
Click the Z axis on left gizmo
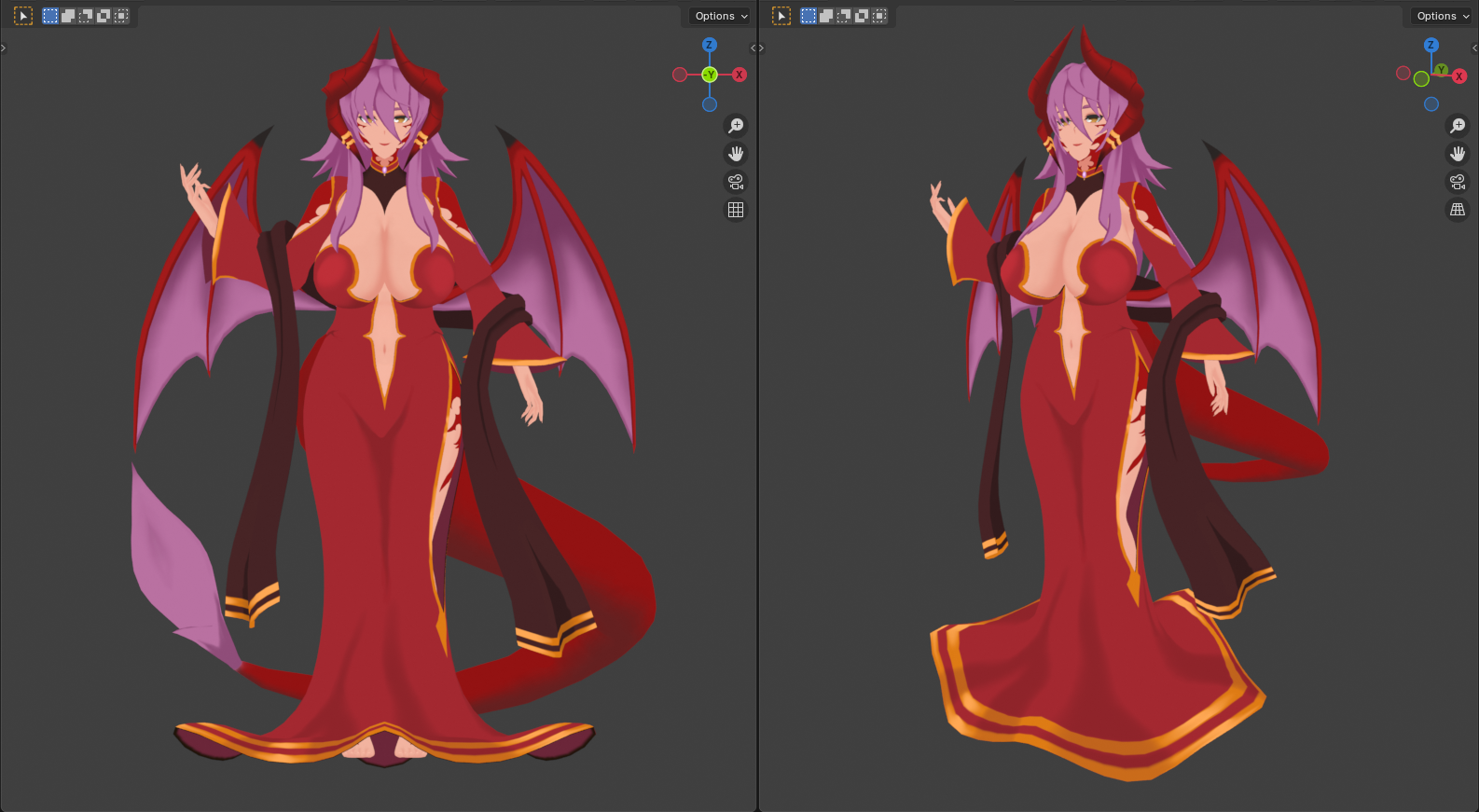pos(710,45)
